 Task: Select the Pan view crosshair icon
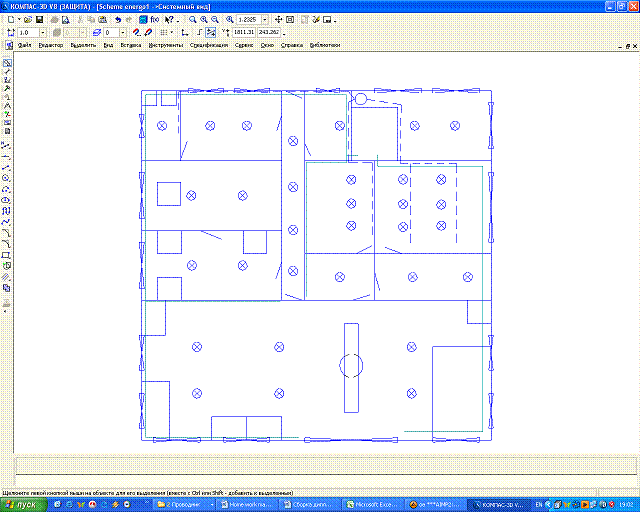tap(277, 19)
